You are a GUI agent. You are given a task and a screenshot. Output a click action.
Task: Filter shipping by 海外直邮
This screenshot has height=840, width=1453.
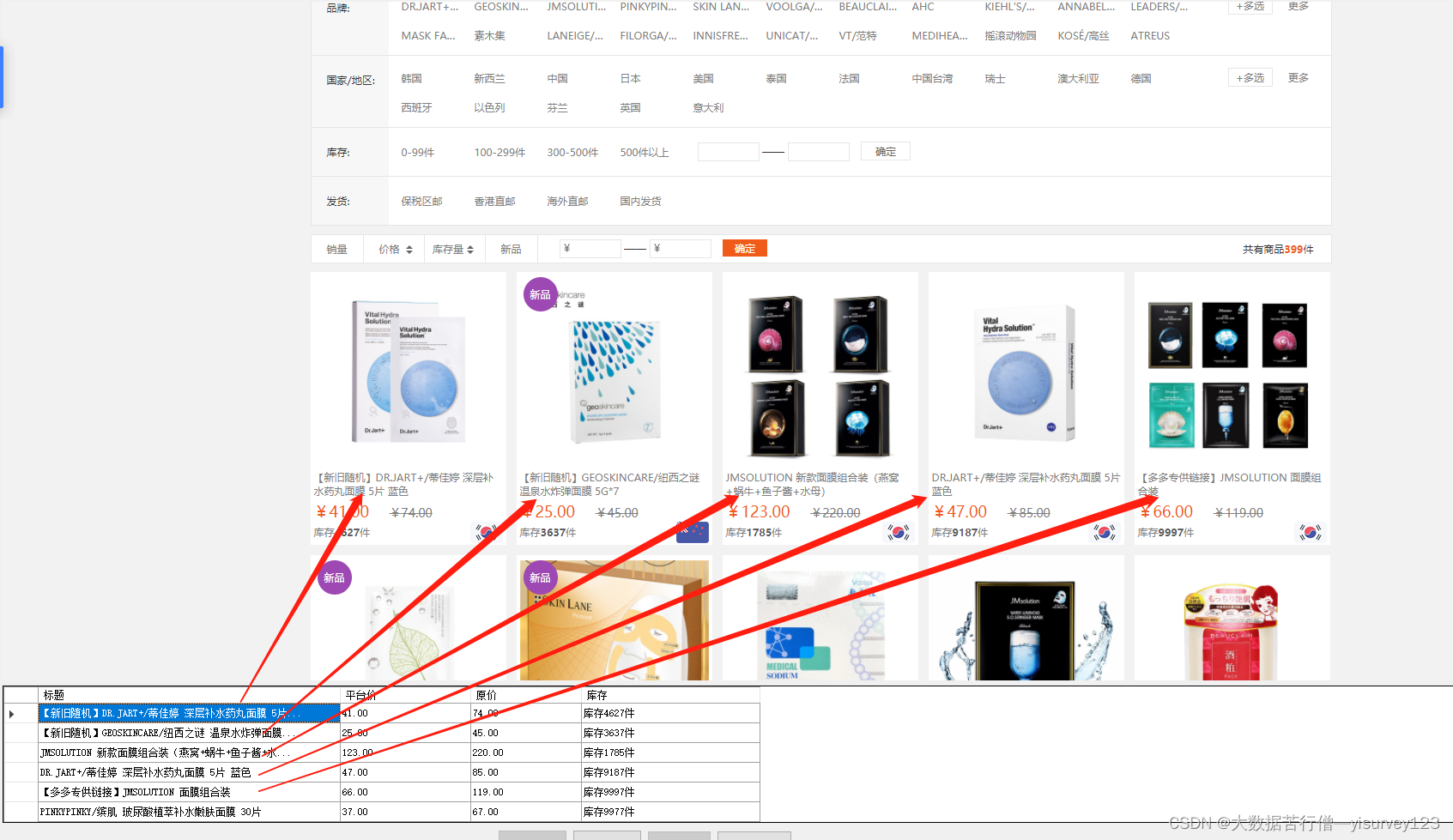pyautogui.click(x=568, y=202)
